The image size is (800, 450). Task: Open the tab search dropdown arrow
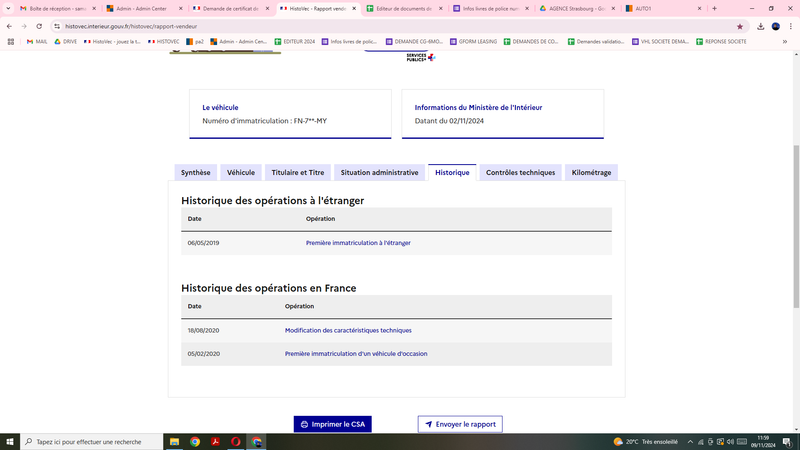coord(8,9)
